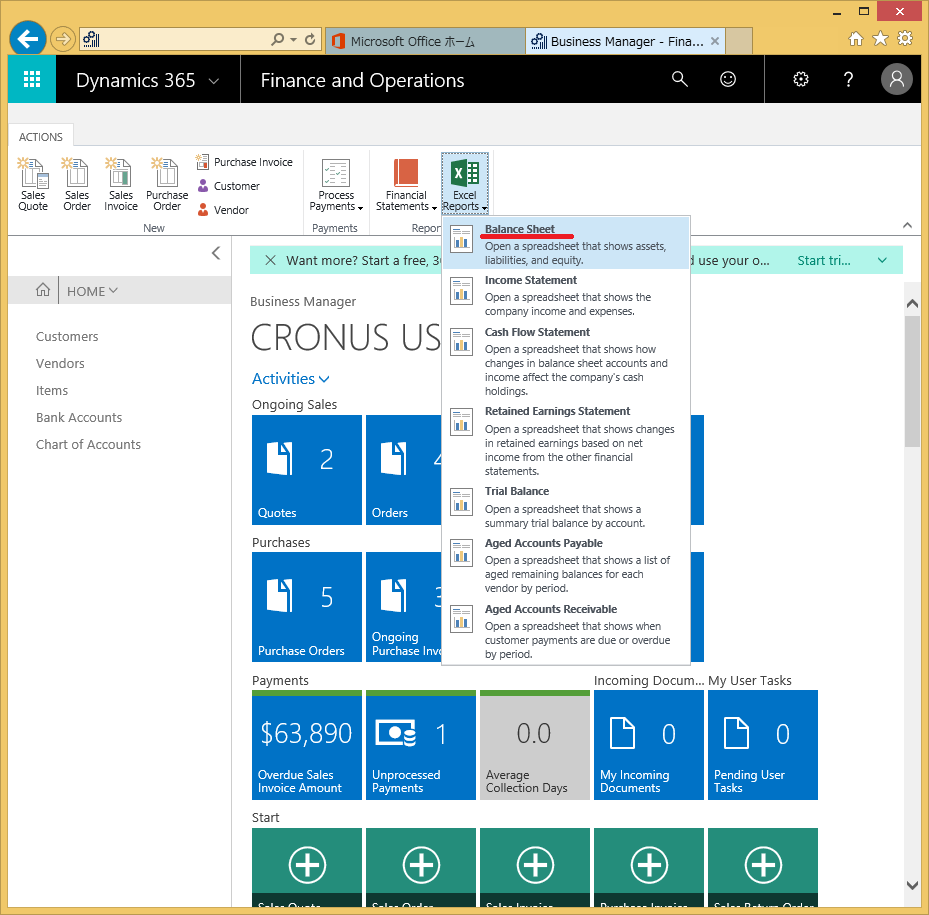Click the search magnifier in header
Image resolution: width=929 pixels, height=915 pixels.
click(x=680, y=79)
